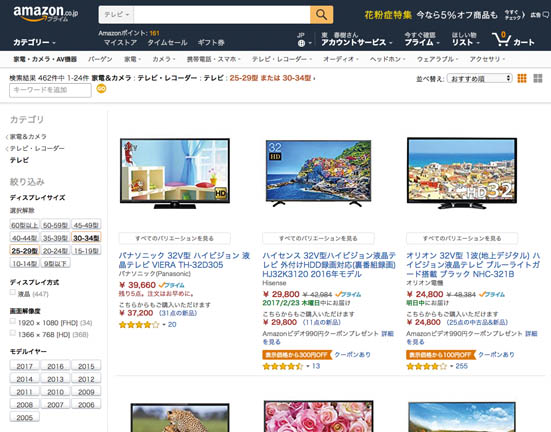The image size is (551, 432).
Task: Select the 40-44型 display size button
Action: pos(25,238)
